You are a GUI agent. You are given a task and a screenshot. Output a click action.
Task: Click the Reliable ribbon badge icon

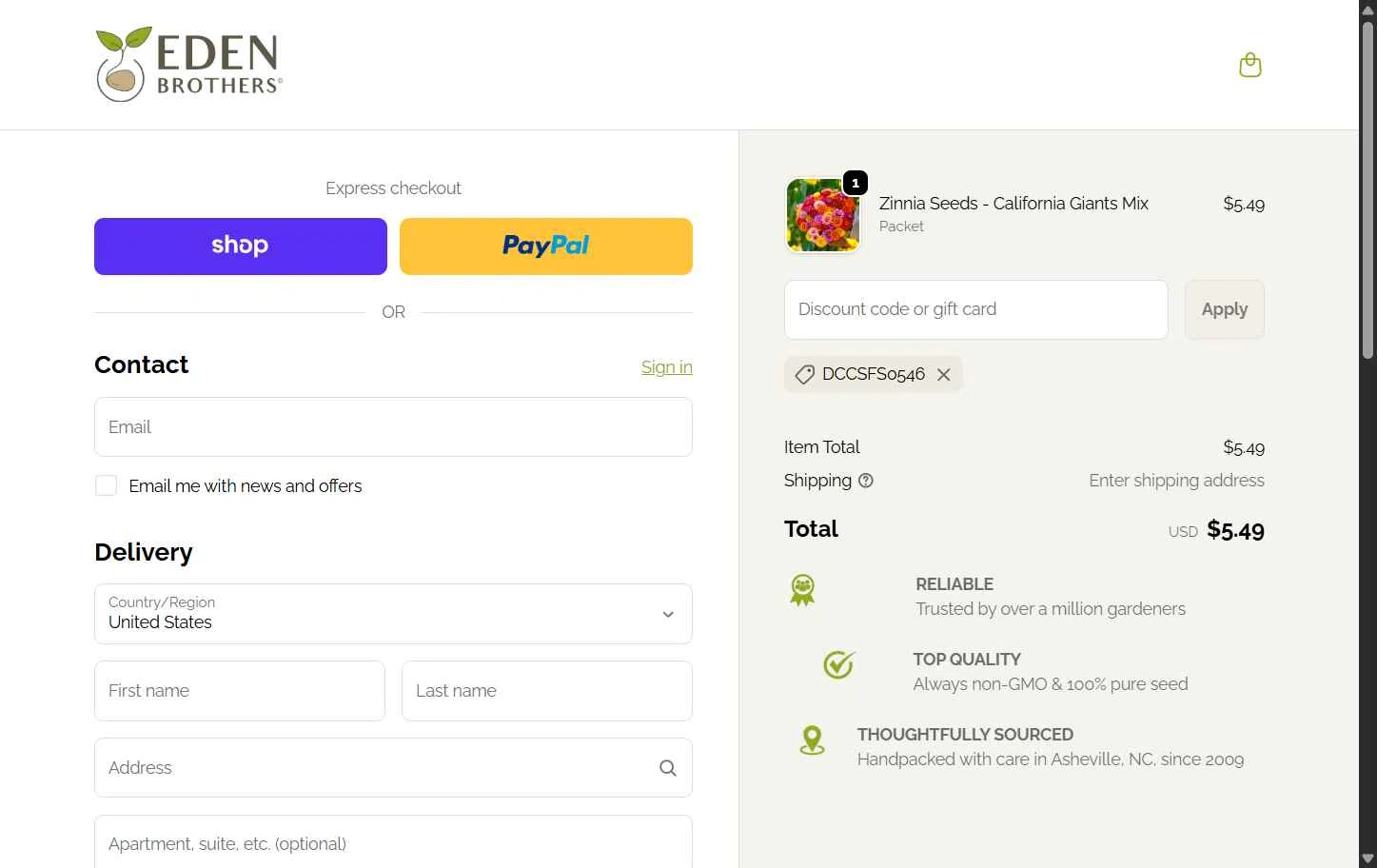(802, 590)
